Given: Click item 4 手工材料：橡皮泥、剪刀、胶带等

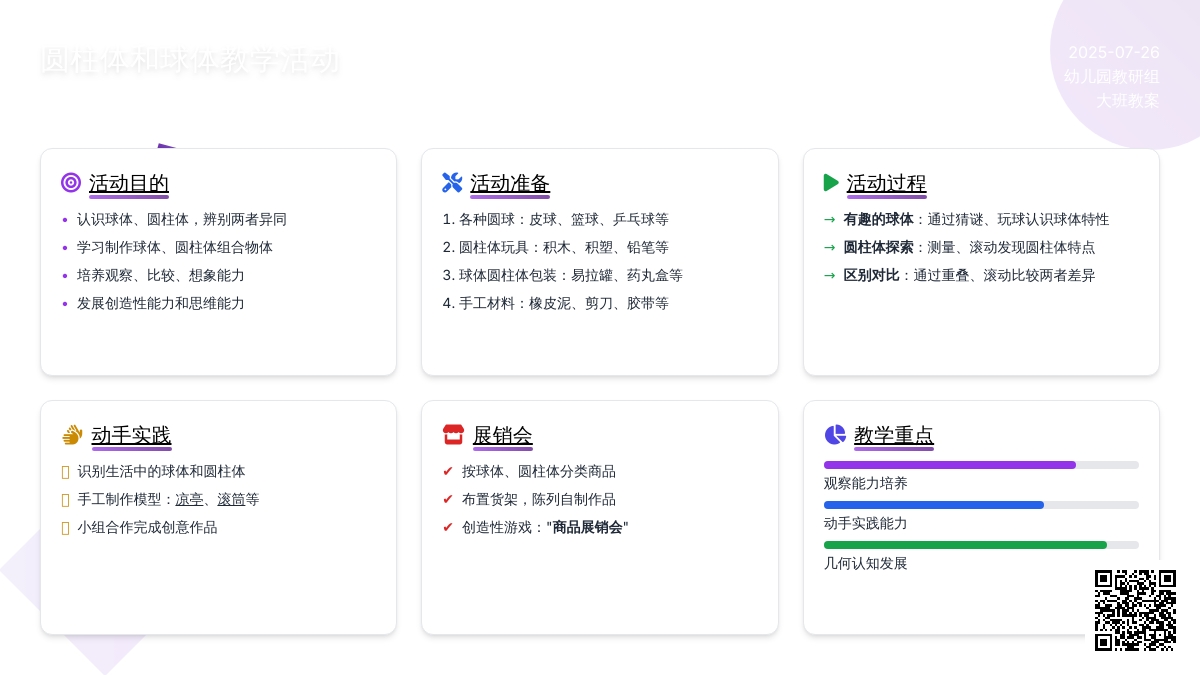Looking at the screenshot, I should [555, 303].
